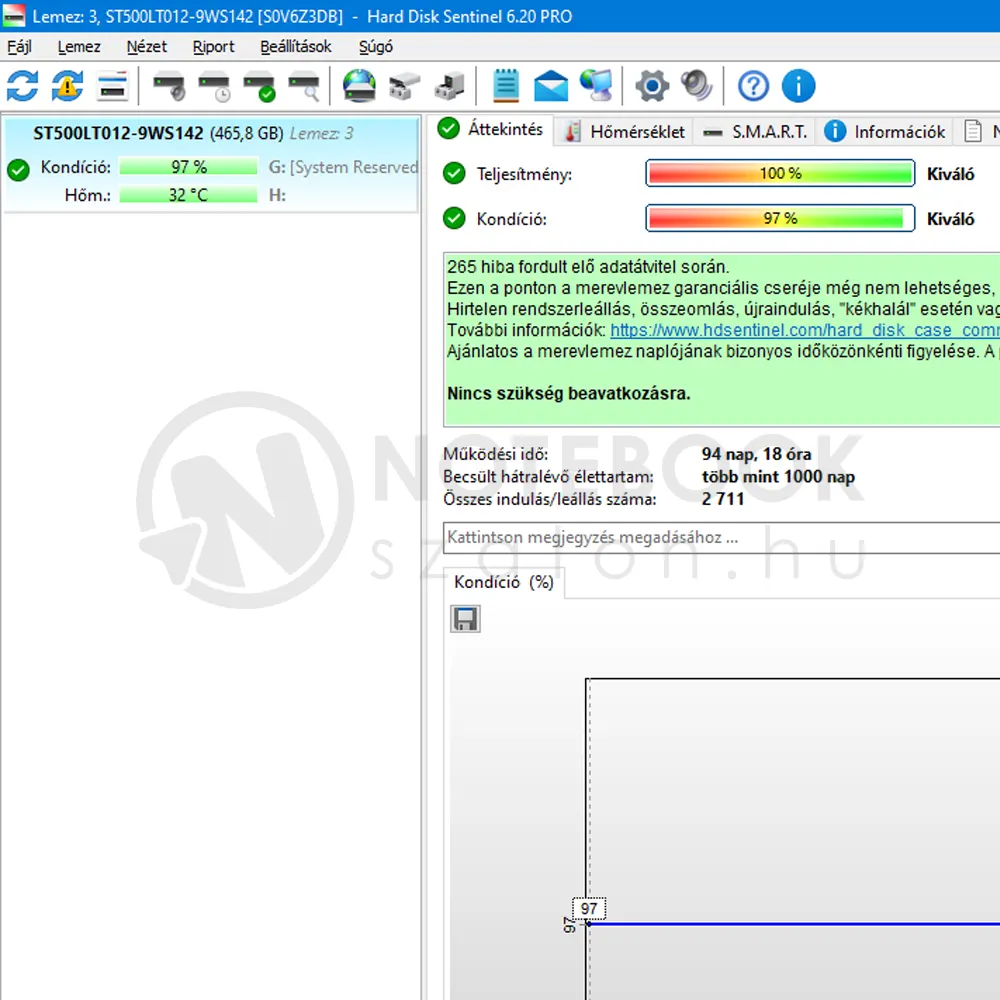Viewport: 1000px width, 1000px height.
Task: Open the Beállítások menu
Action: (x=295, y=47)
